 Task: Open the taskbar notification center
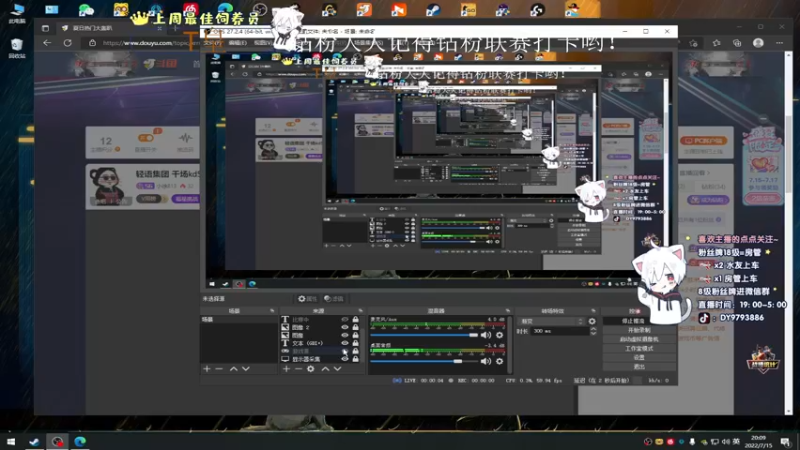point(785,441)
